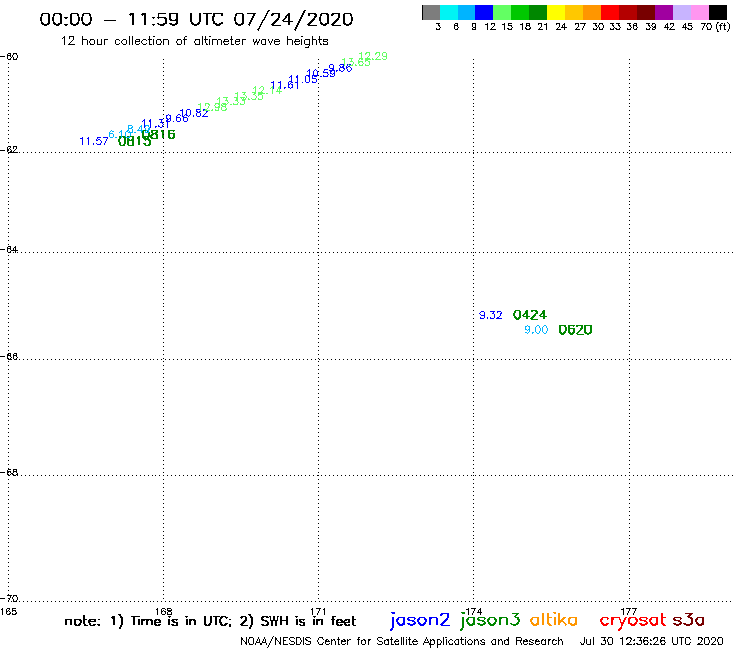The height and width of the screenshot is (650, 740).
Task: Click the gray swatch in the wave height legend
Action: click(431, 12)
